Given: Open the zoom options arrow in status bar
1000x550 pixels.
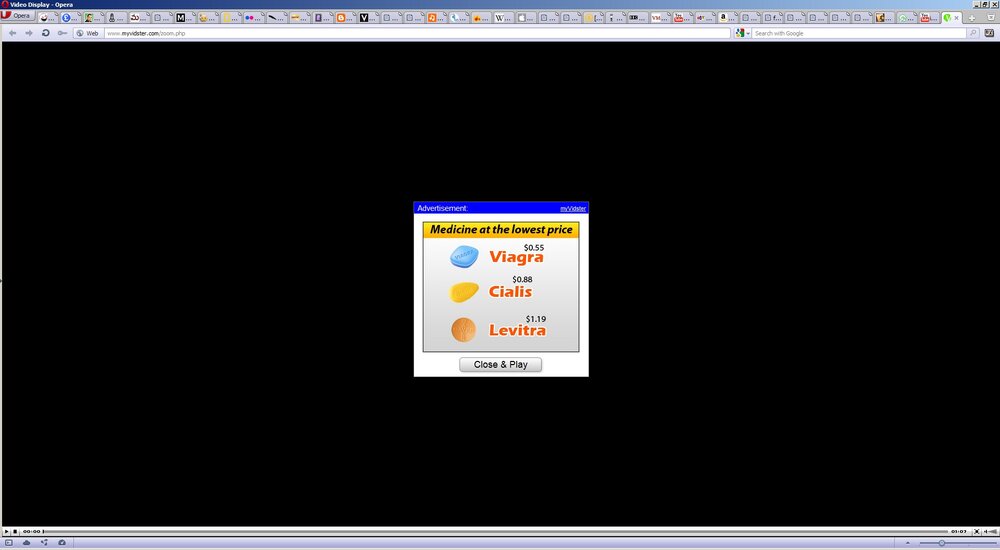Looking at the screenshot, I should click(x=908, y=543).
